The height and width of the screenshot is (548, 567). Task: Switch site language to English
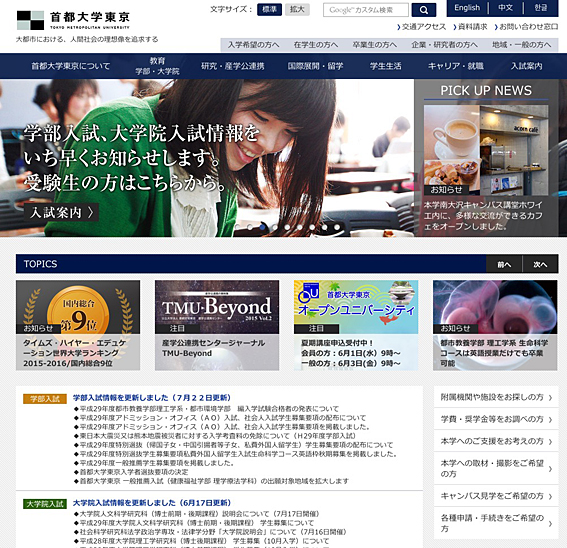pos(467,8)
